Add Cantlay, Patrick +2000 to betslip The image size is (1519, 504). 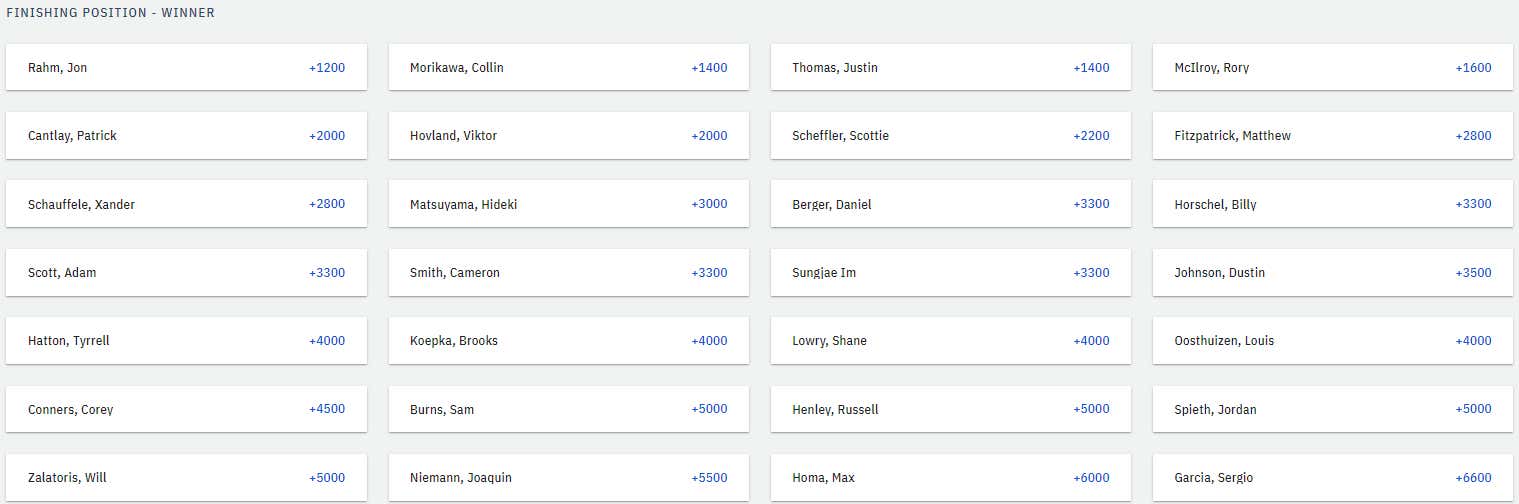[186, 135]
